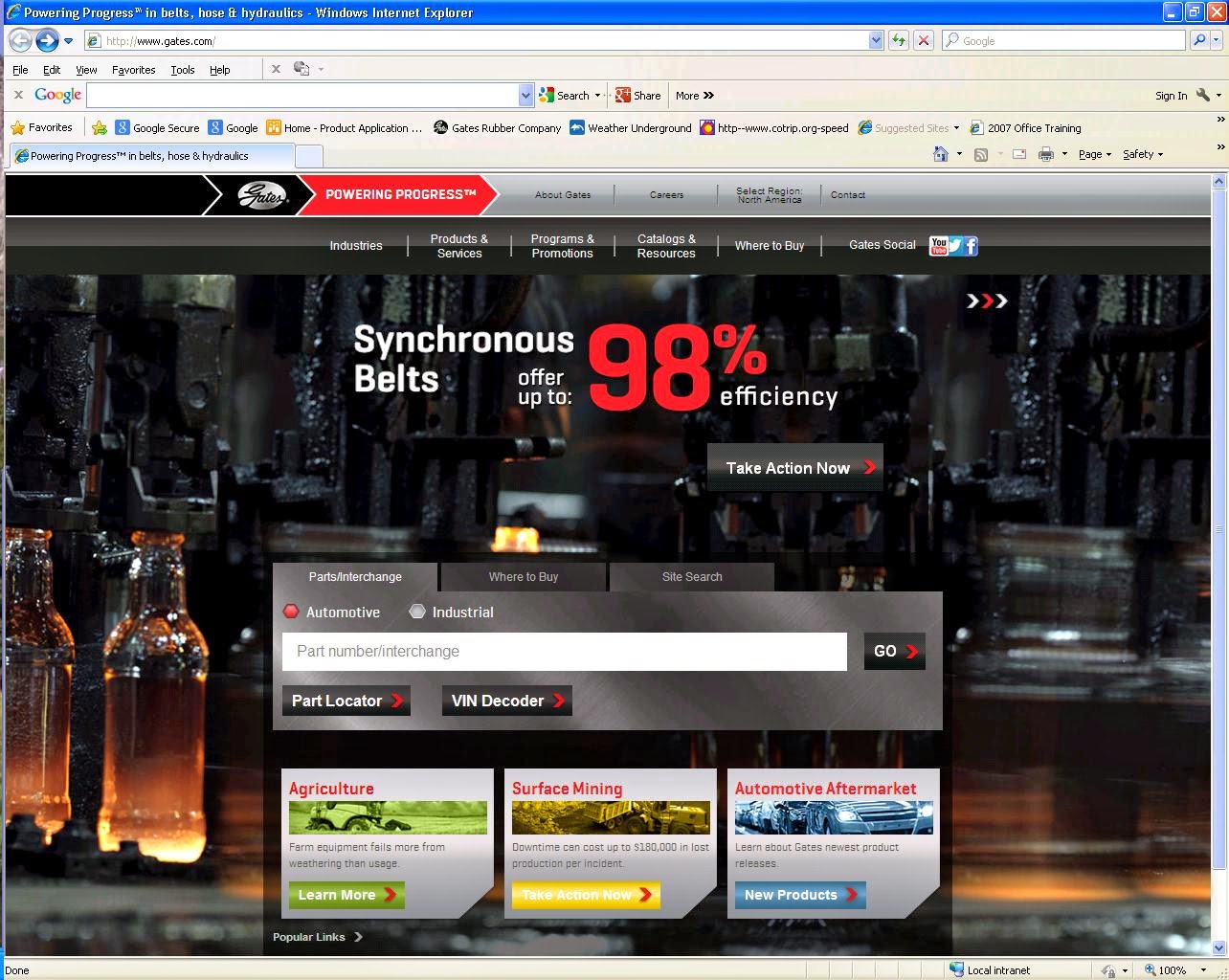Viewport: 1229px width, 980px height.
Task: Open the Tools menu
Action: [183, 70]
